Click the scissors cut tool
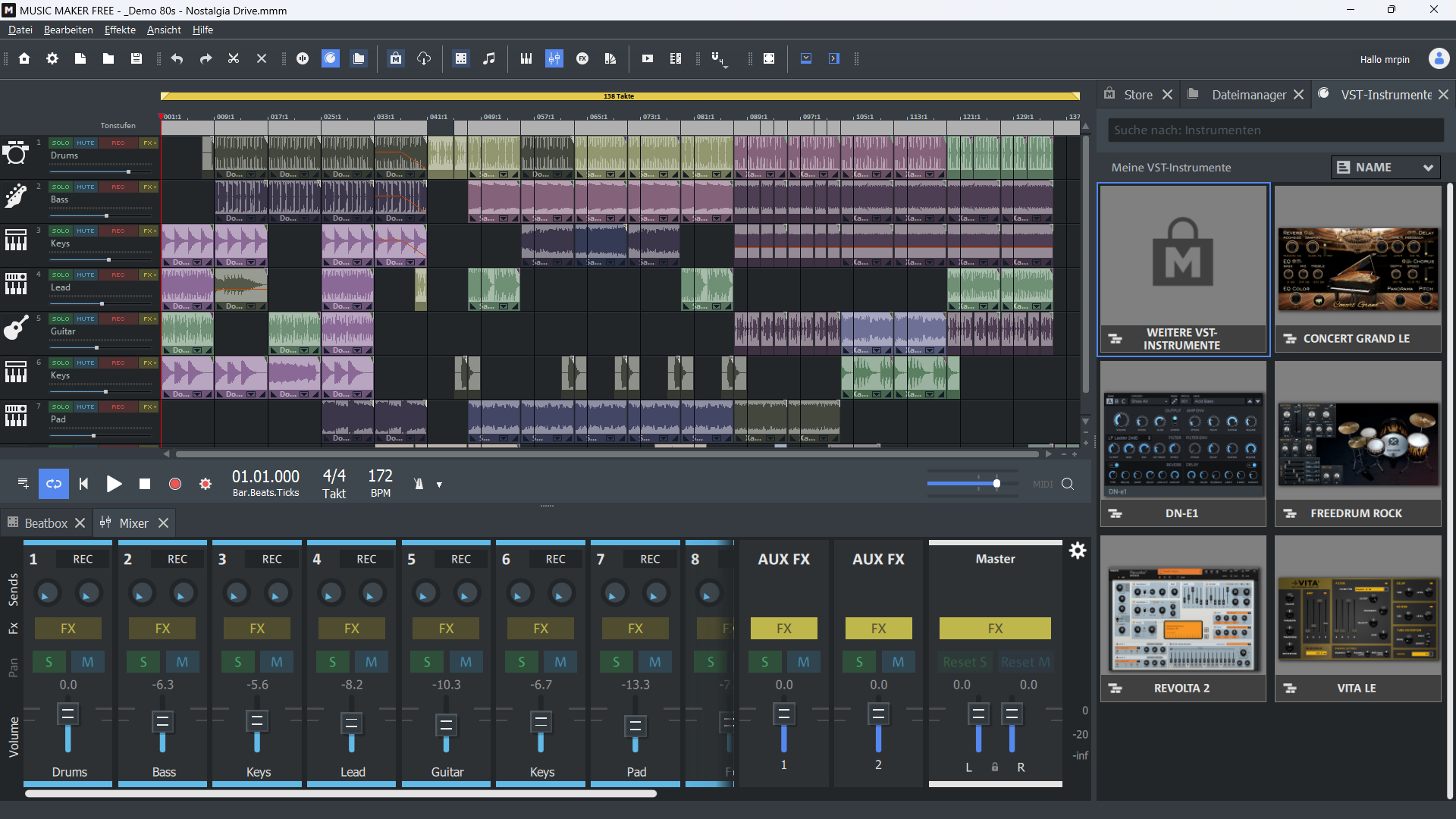Viewport: 1456px width, 819px height. pyautogui.click(x=234, y=58)
